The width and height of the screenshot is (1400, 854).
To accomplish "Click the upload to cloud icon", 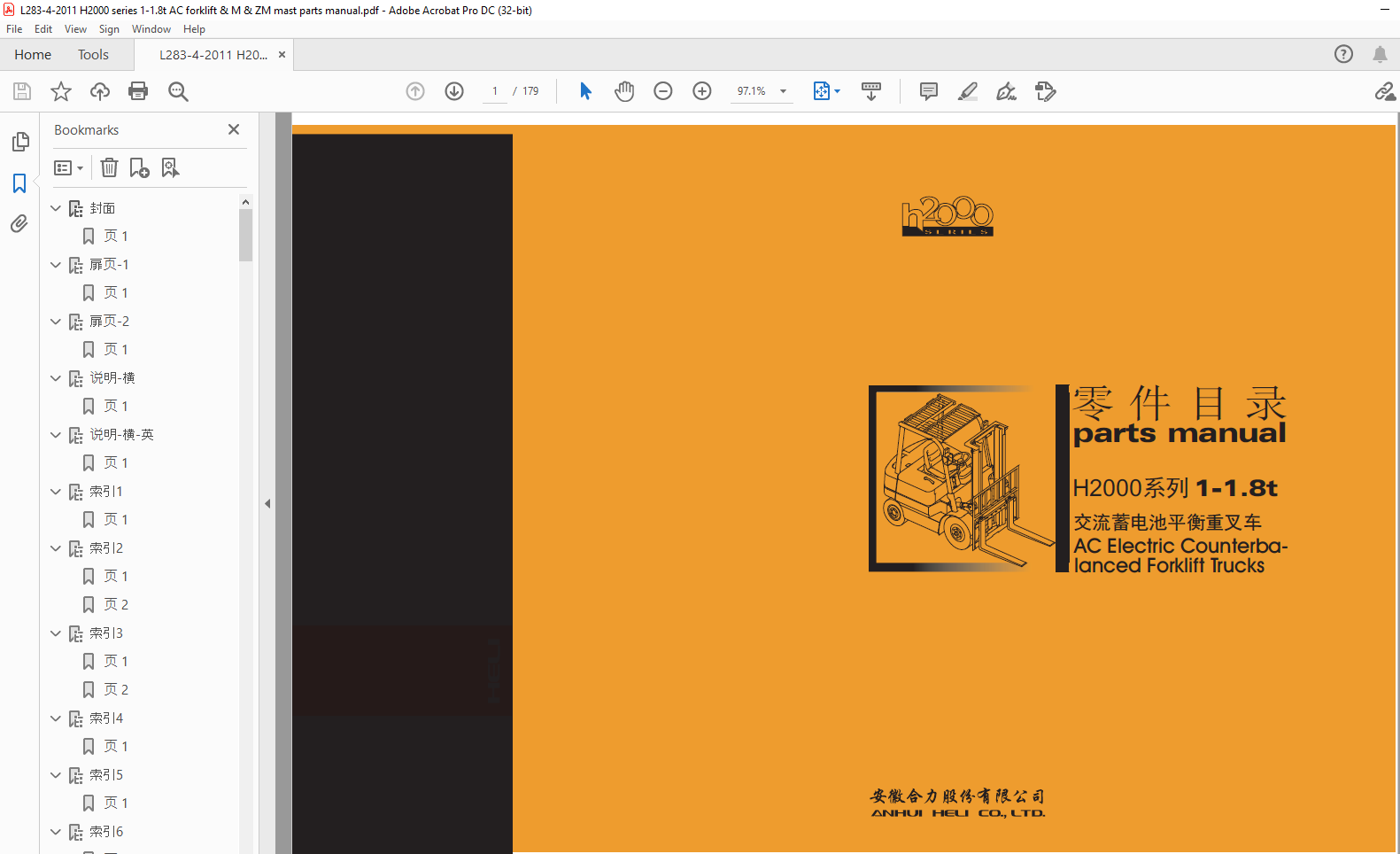I will [100, 91].
